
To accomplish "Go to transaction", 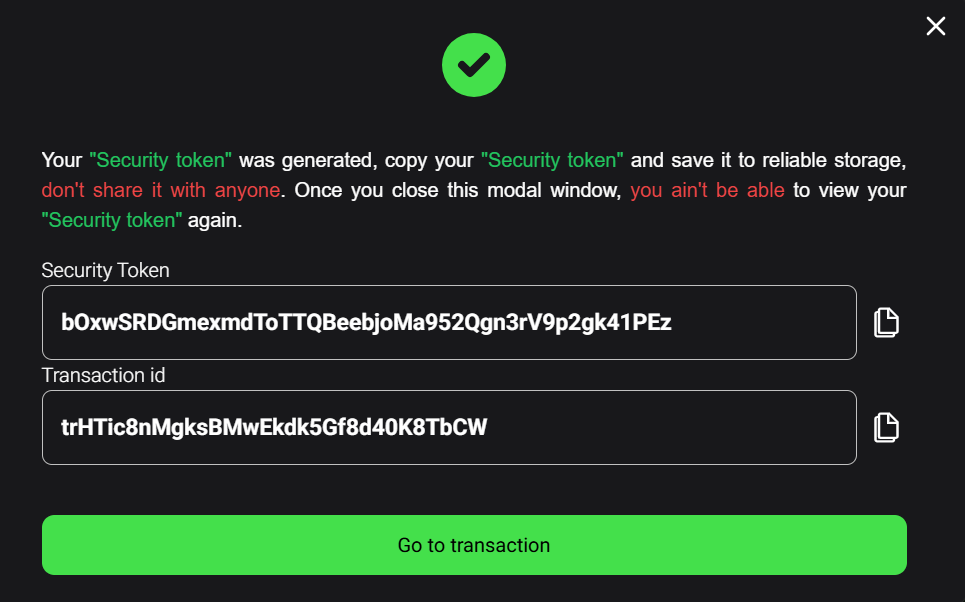I will click(474, 545).
